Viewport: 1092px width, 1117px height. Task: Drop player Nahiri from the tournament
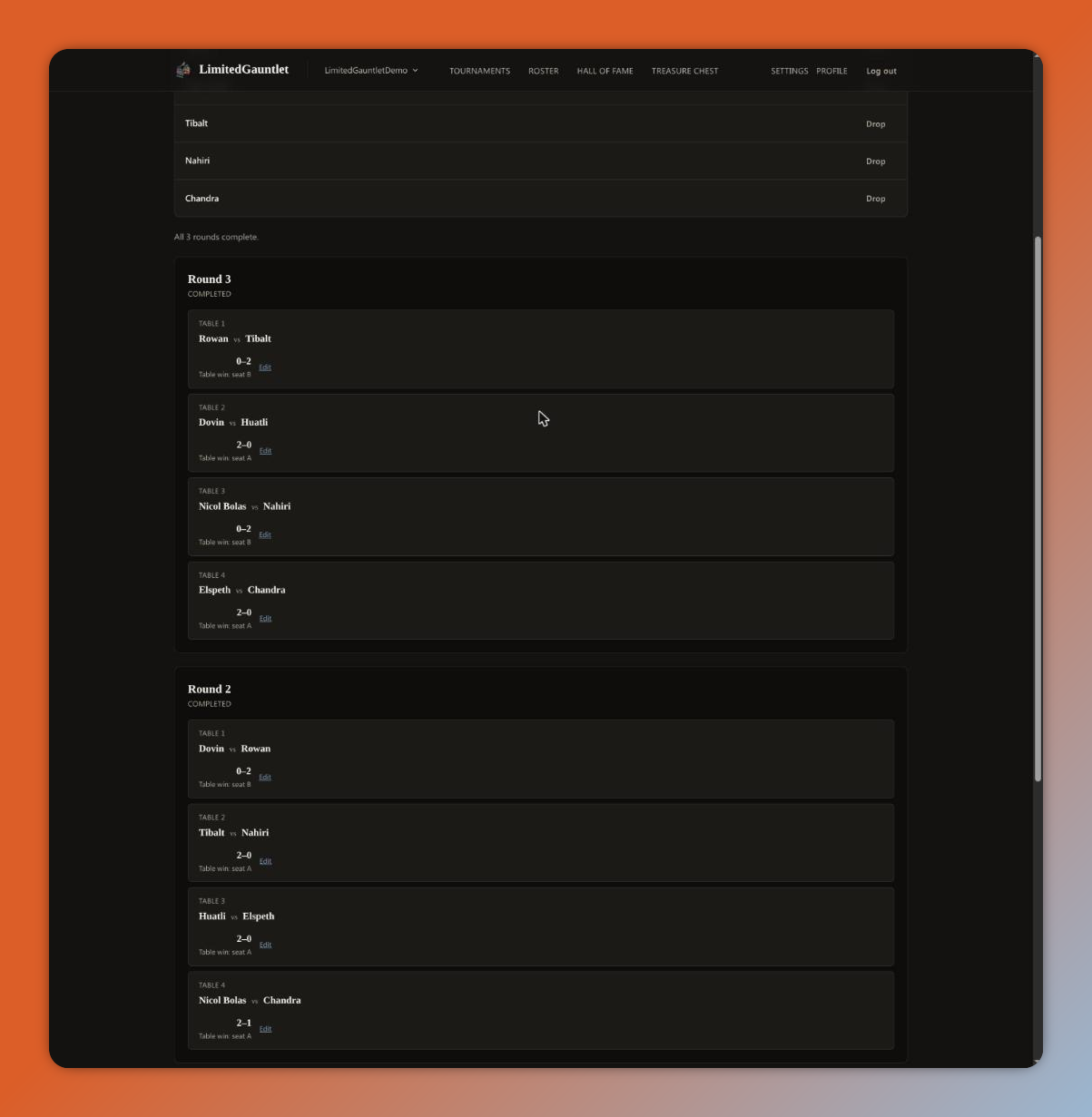pyautogui.click(x=875, y=162)
